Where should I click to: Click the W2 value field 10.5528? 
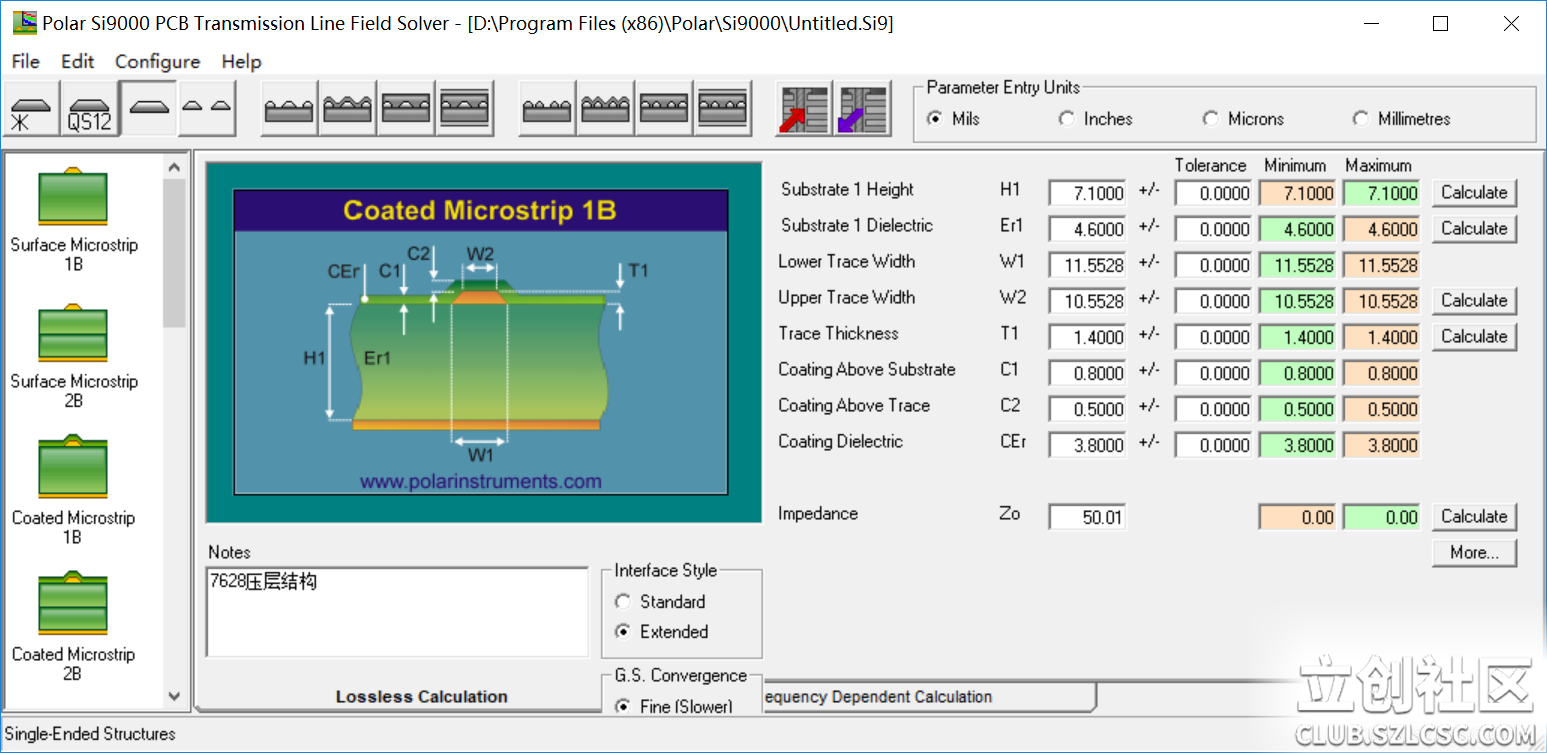click(1087, 301)
